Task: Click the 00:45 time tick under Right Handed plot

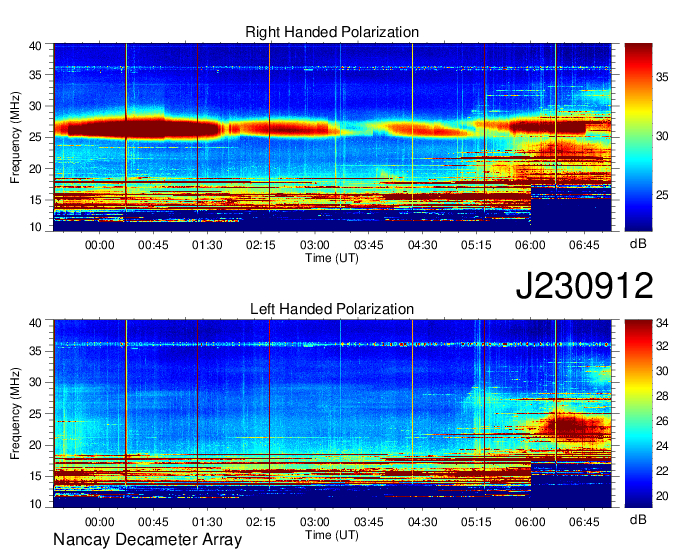Action: point(153,245)
